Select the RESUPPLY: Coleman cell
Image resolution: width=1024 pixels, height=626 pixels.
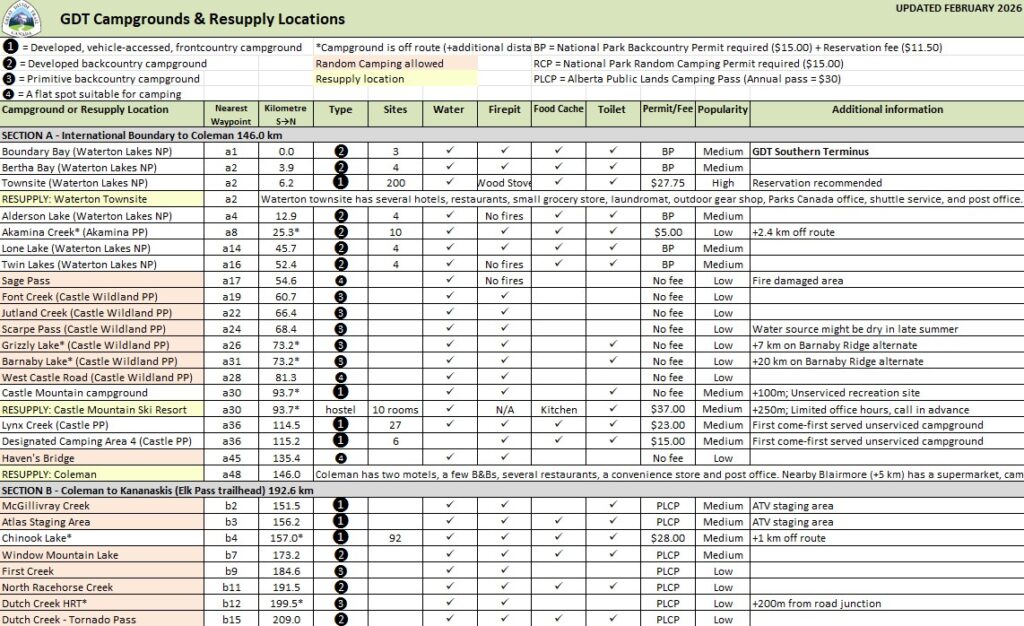click(x=100, y=474)
